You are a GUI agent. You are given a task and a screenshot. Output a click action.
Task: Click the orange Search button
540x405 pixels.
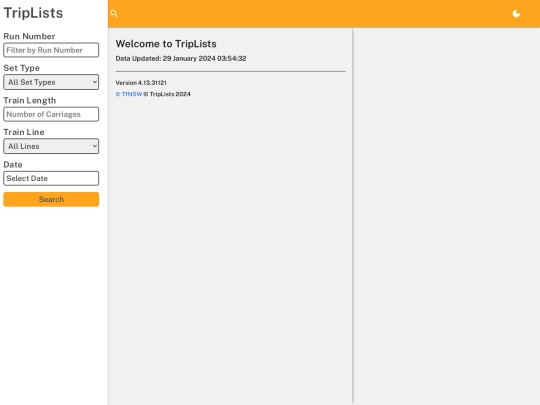click(51, 199)
